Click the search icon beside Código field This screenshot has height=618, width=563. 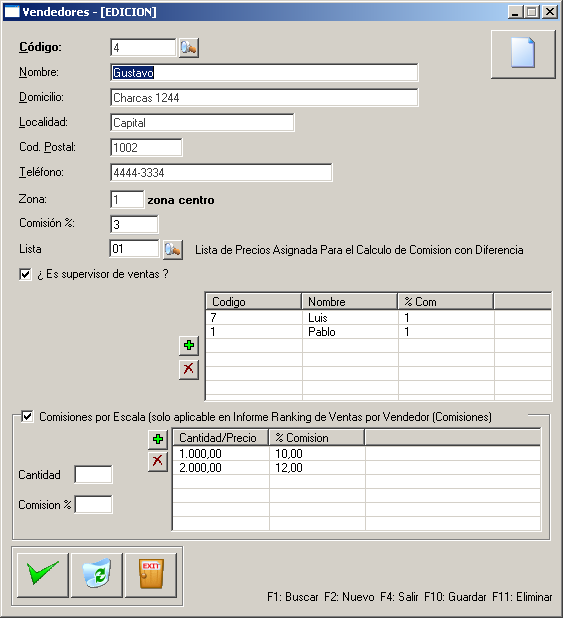pyautogui.click(x=189, y=48)
